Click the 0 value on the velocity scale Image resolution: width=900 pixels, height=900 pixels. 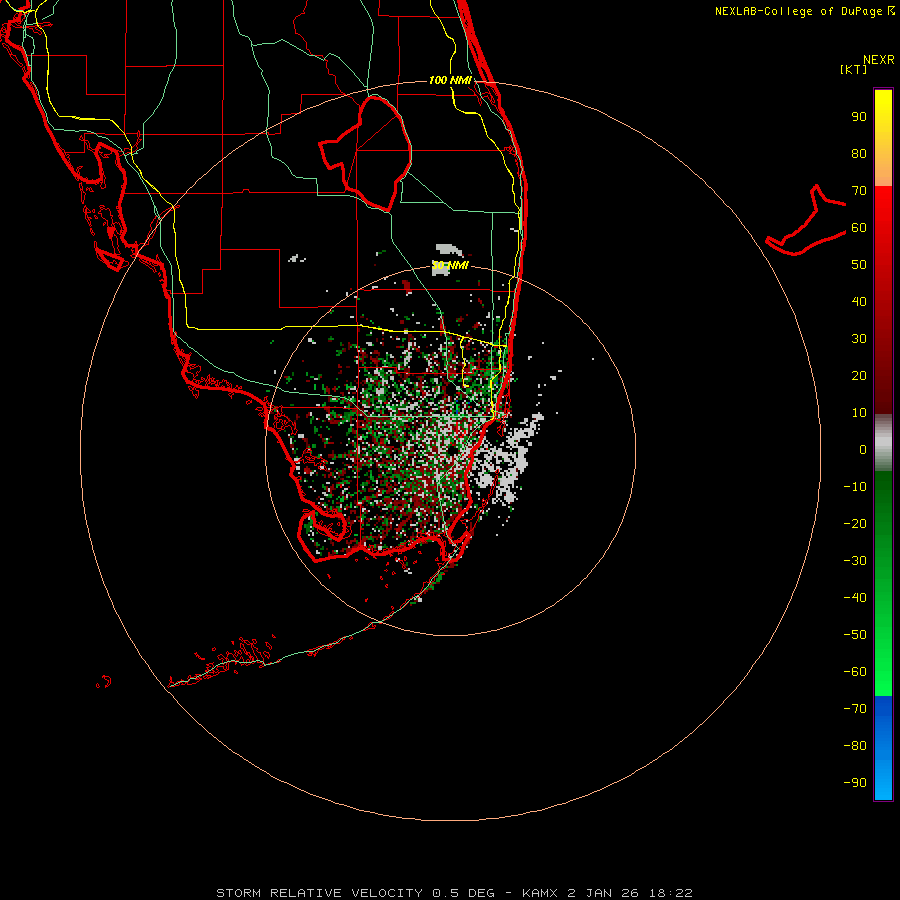(x=863, y=450)
